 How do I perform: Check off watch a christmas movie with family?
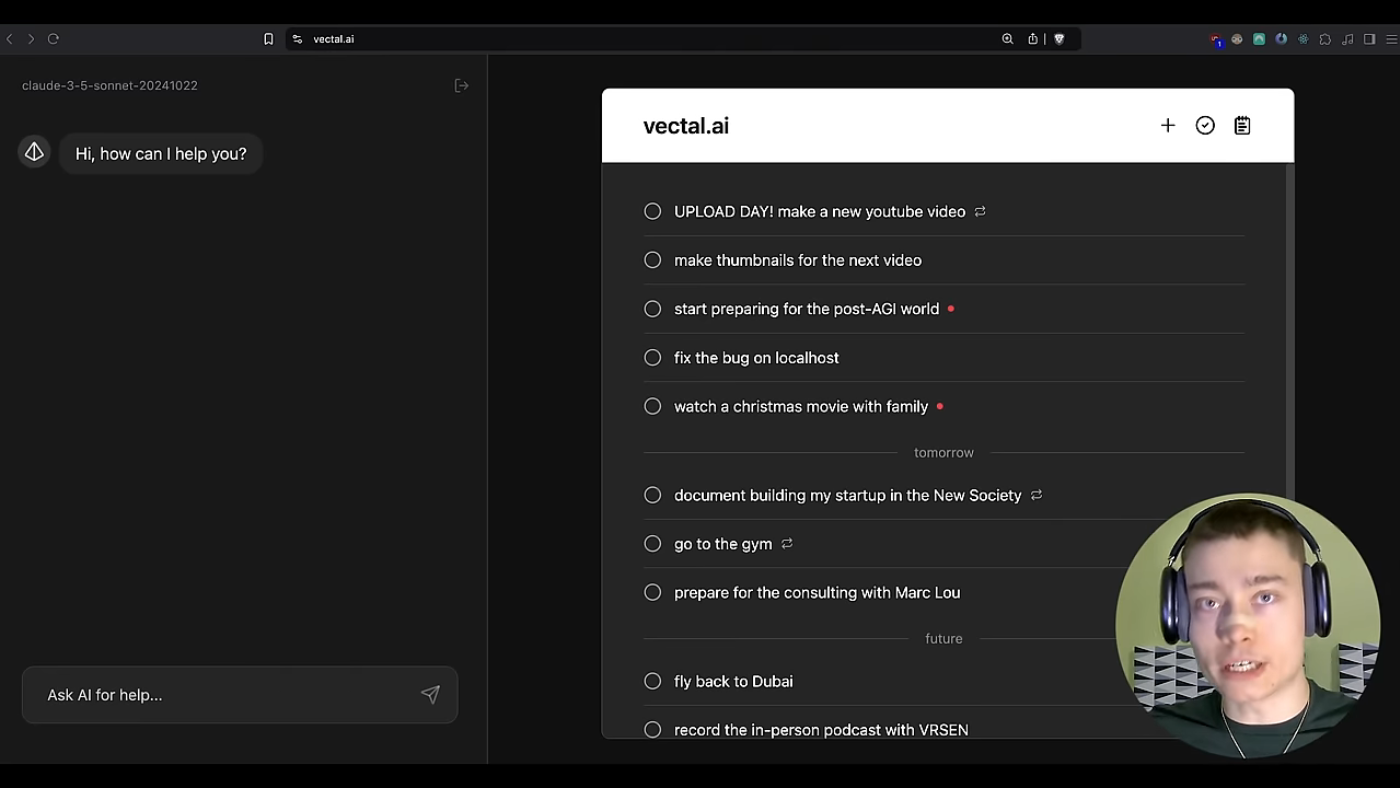[653, 406]
